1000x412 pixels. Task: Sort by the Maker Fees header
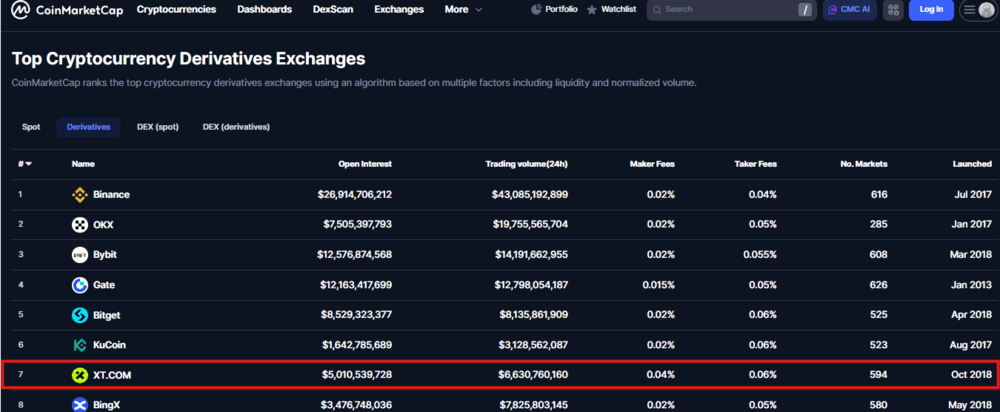[x=651, y=164]
